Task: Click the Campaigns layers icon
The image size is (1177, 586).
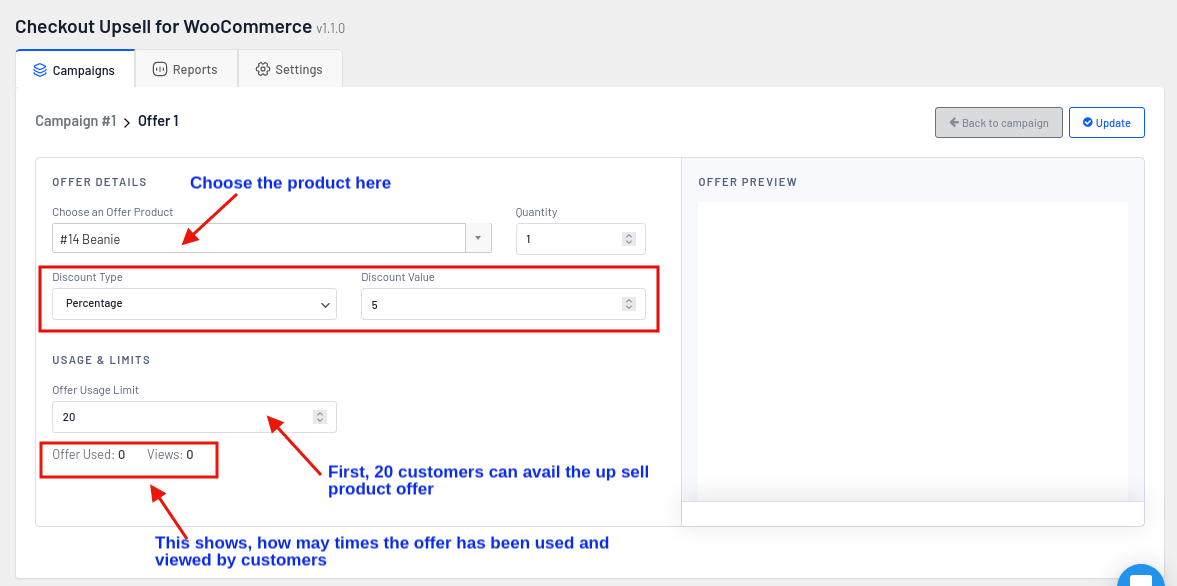Action: (x=40, y=70)
